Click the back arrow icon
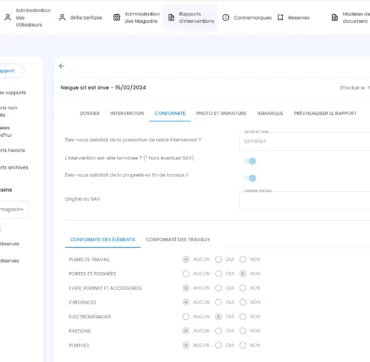Image resolution: width=370 pixels, height=362 pixels. tap(61, 66)
